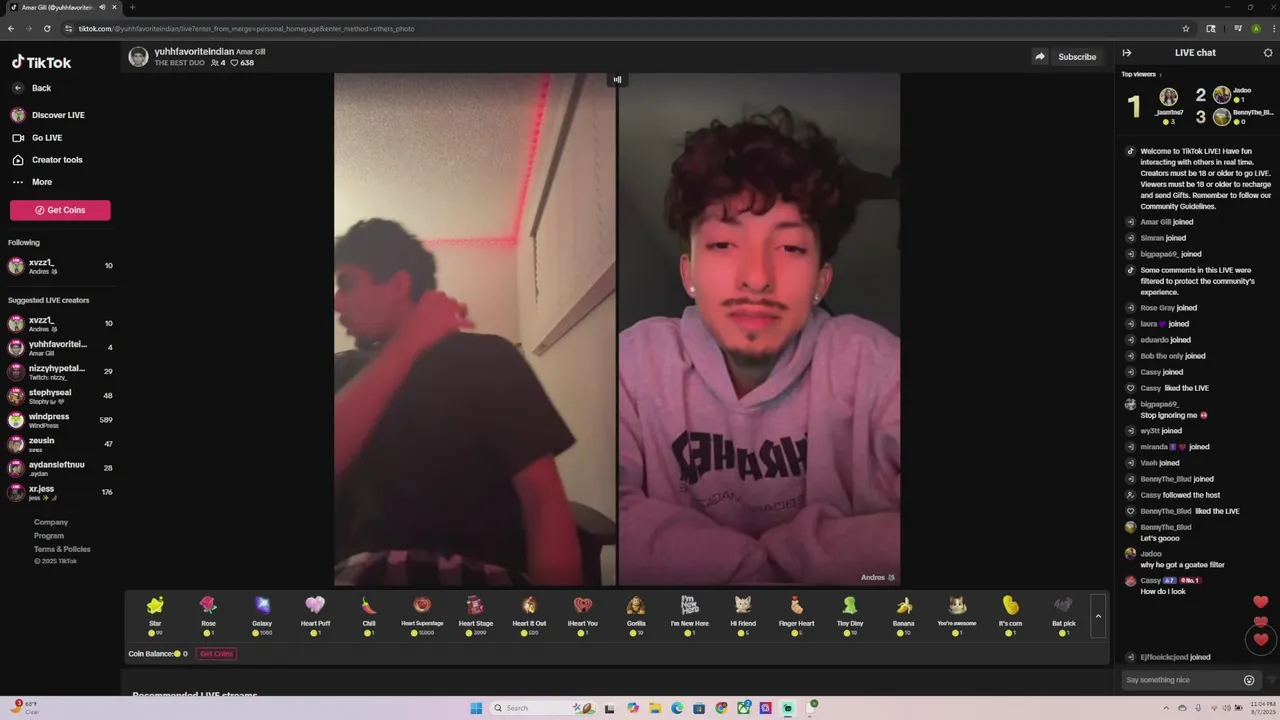Send the Tiny Diny gift

[850, 614]
